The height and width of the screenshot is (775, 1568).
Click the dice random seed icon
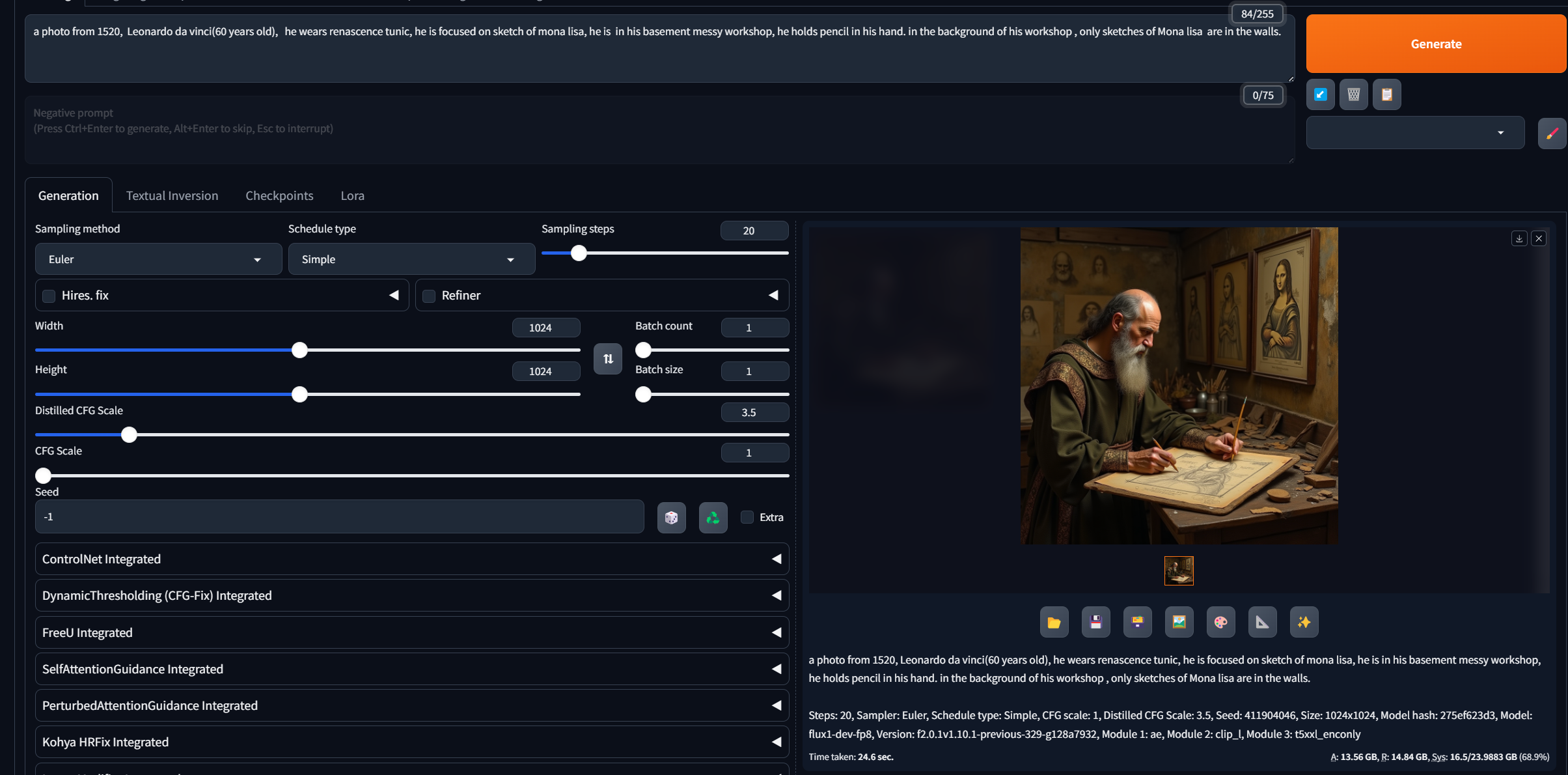(671, 518)
